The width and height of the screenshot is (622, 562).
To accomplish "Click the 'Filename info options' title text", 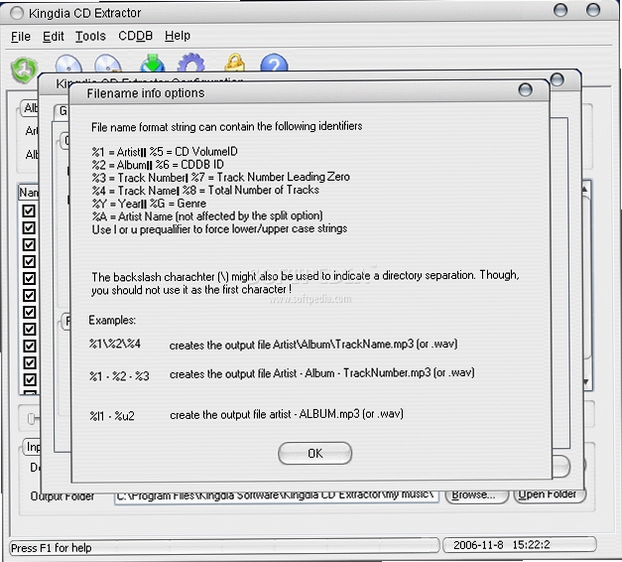I will tap(146, 93).
